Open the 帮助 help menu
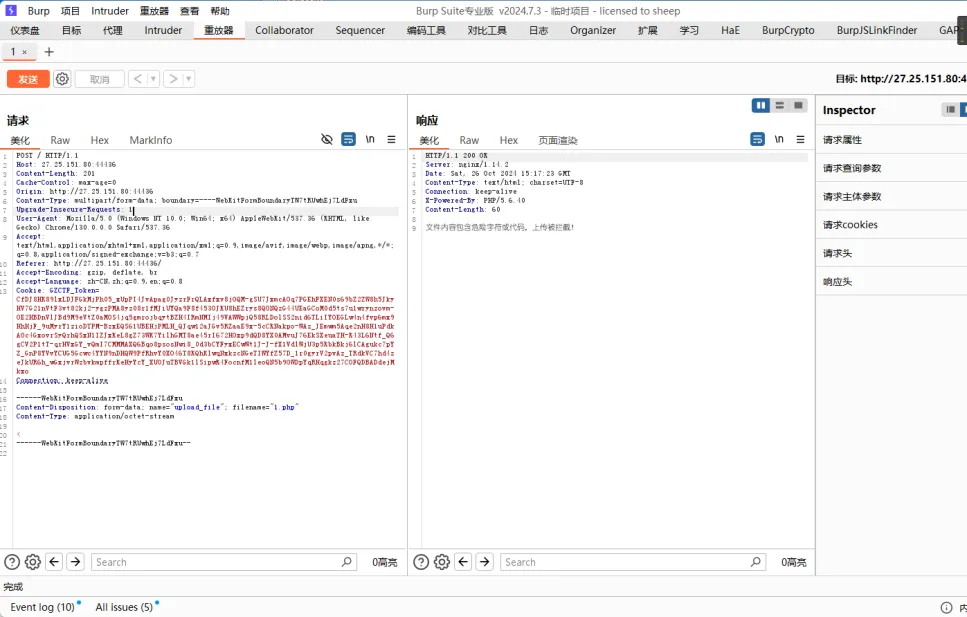The height and width of the screenshot is (617, 967). pos(220,11)
